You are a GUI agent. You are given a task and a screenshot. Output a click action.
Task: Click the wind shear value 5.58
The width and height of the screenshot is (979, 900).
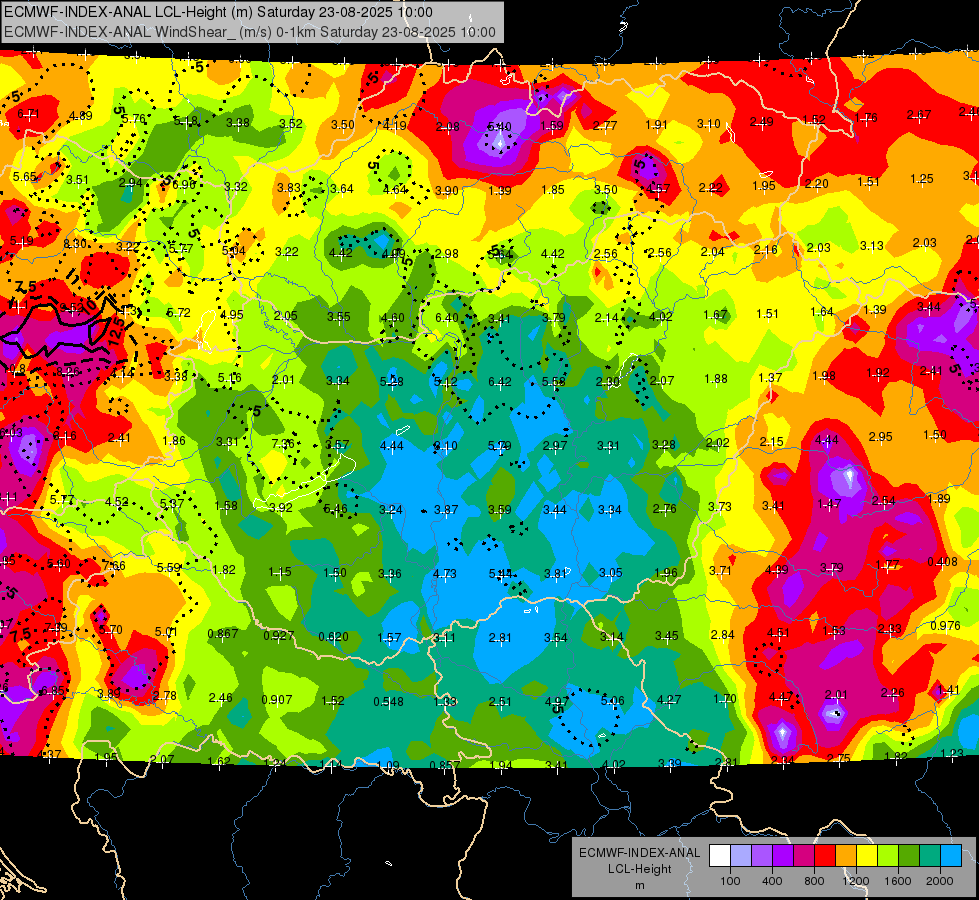click(554, 382)
